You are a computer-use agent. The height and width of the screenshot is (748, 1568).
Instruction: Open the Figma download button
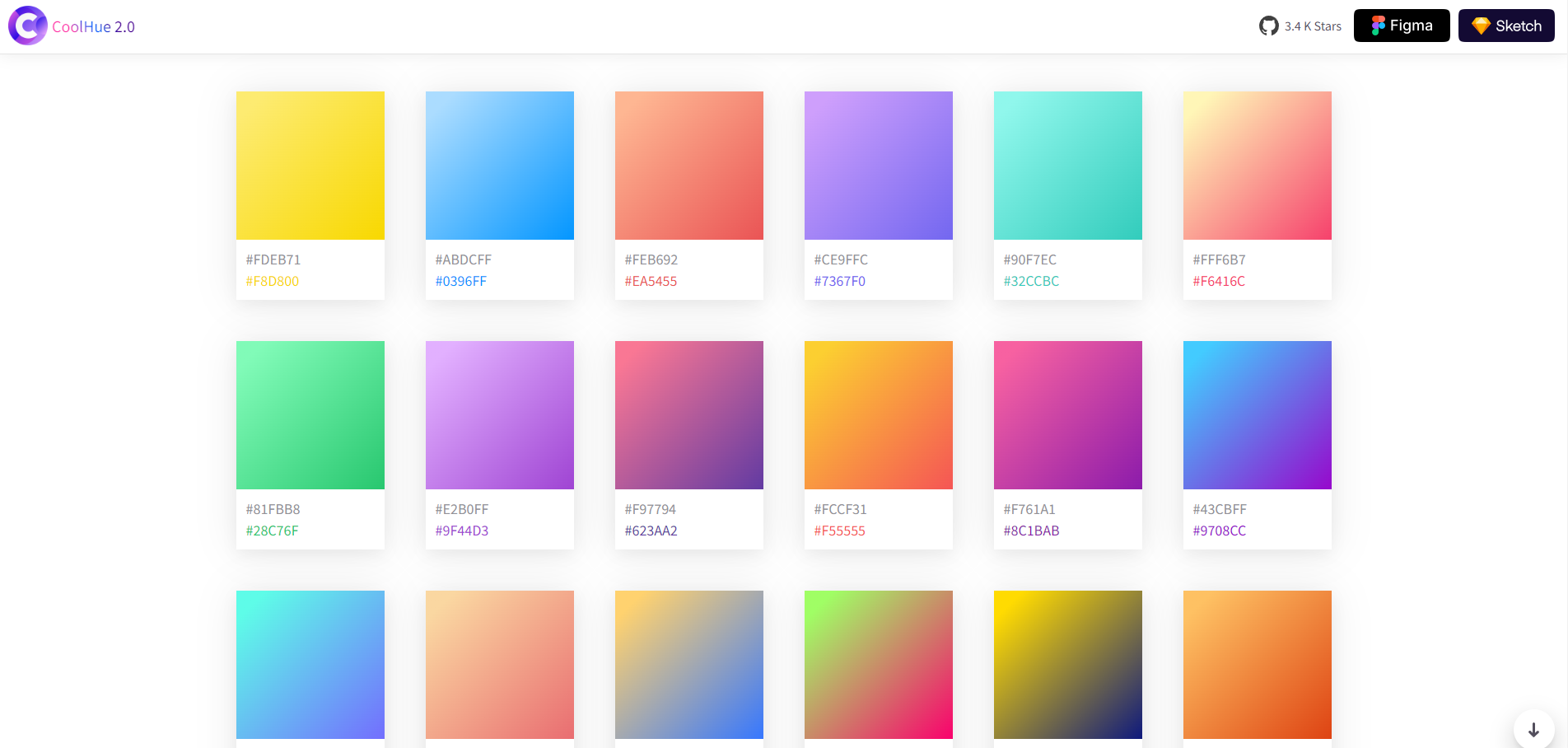coord(1402,26)
